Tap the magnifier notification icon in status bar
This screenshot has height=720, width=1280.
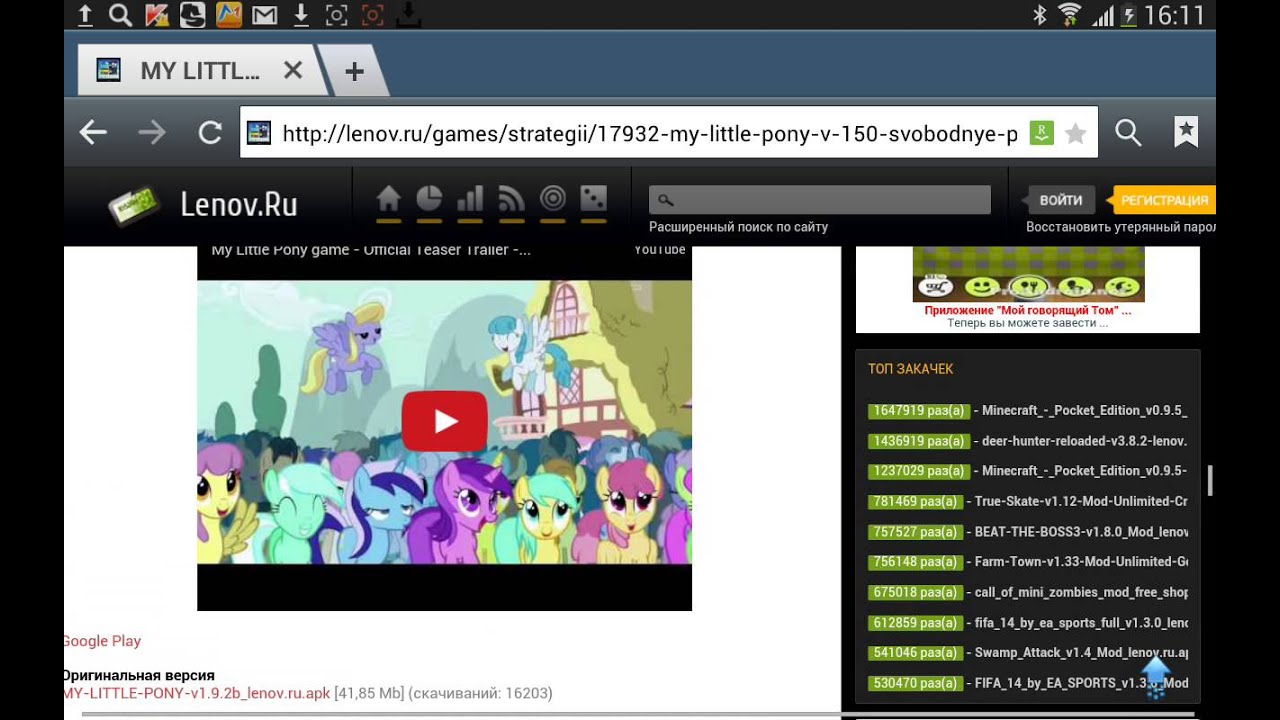tap(120, 15)
